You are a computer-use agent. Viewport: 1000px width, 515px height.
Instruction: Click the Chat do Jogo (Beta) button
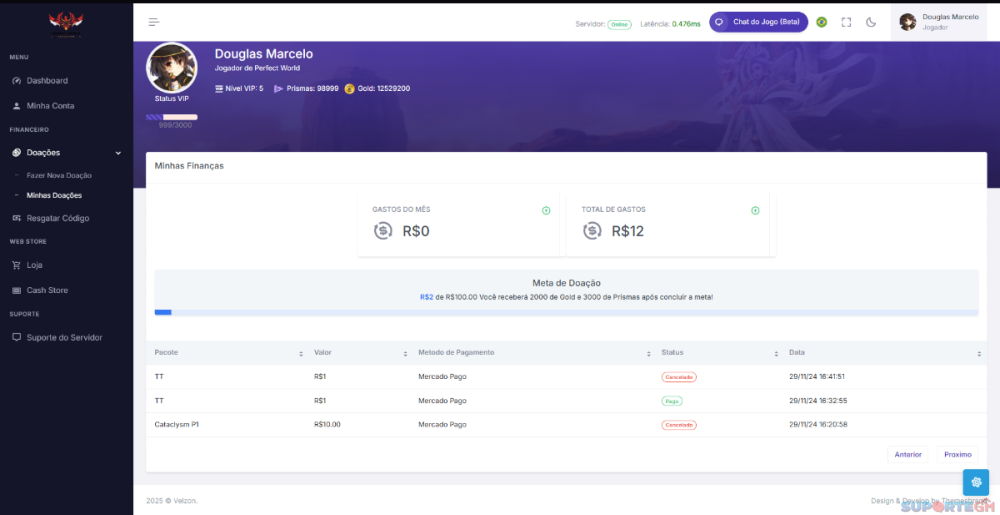click(759, 22)
